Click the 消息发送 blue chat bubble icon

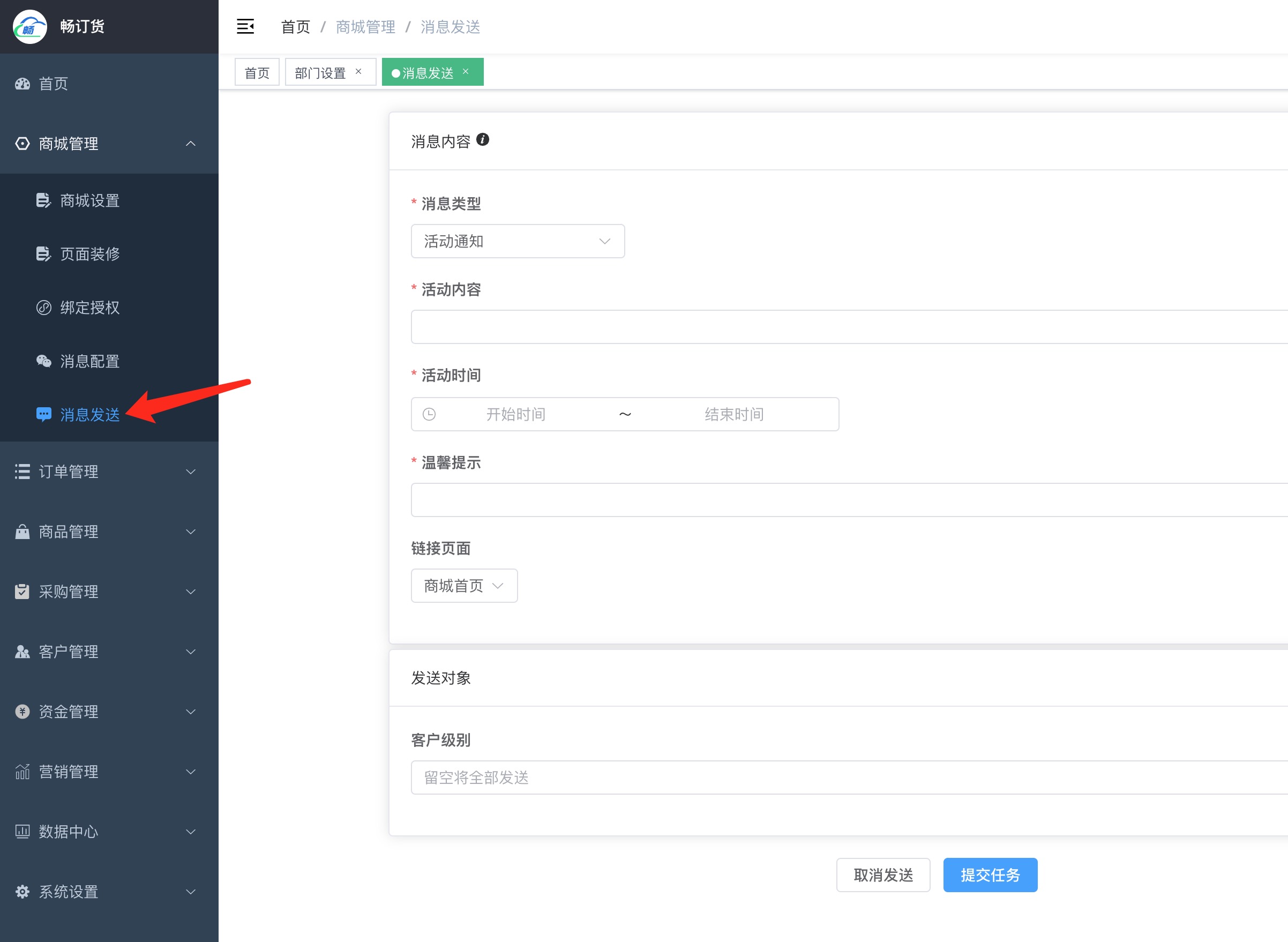[x=44, y=415]
